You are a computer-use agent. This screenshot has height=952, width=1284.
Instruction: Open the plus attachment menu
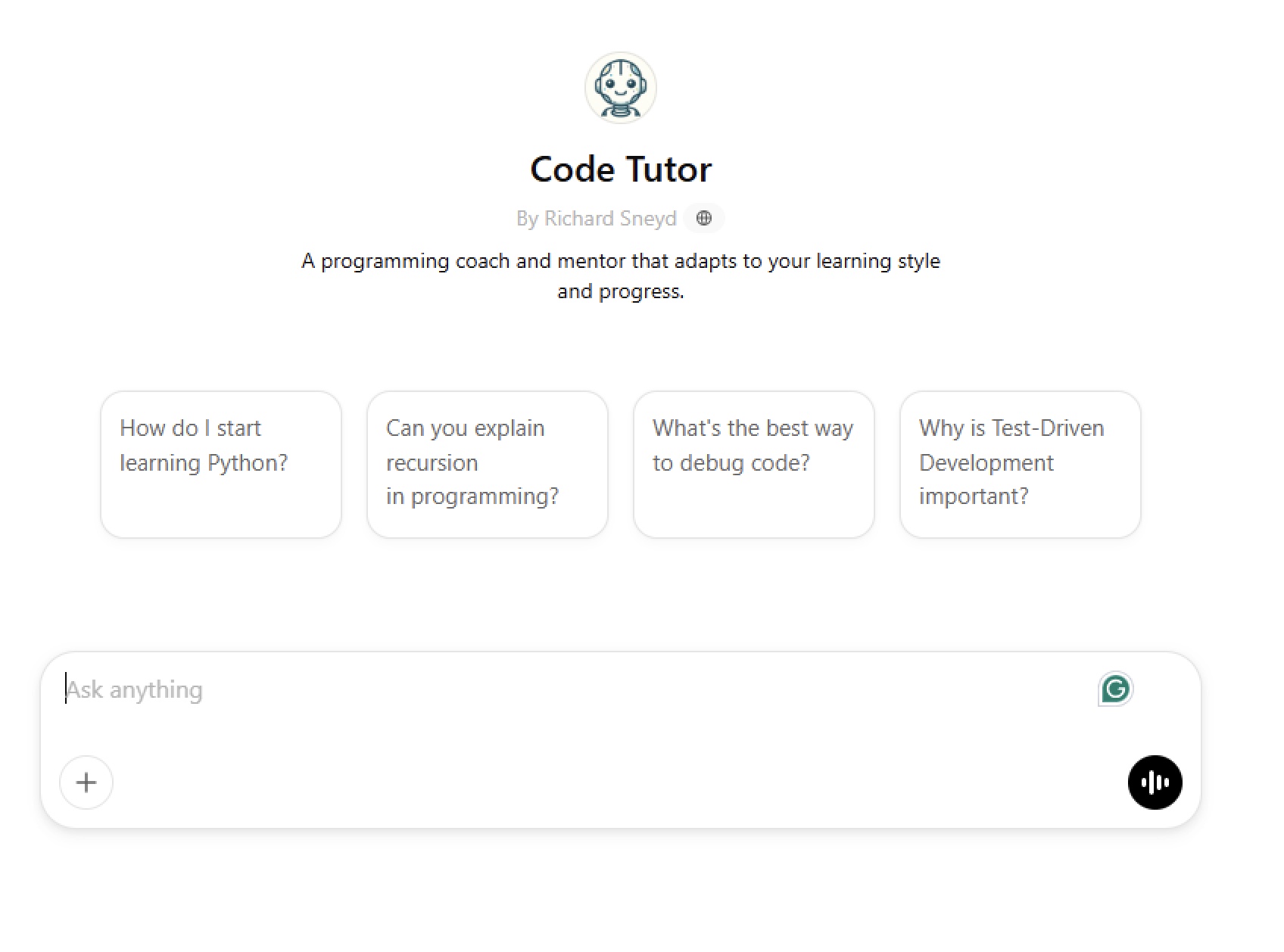click(86, 782)
